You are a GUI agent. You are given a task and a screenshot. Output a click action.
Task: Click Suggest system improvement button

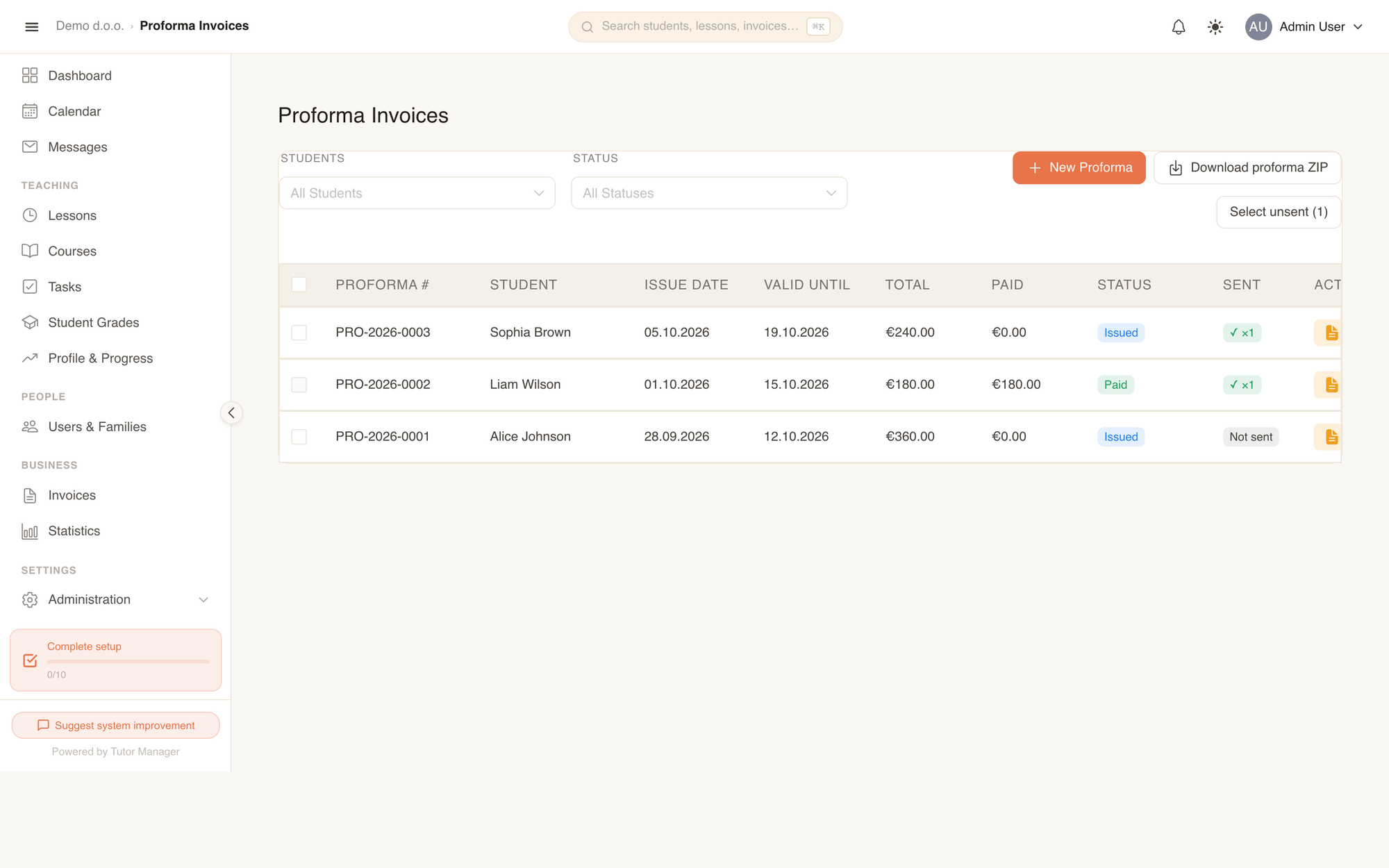[x=115, y=725]
